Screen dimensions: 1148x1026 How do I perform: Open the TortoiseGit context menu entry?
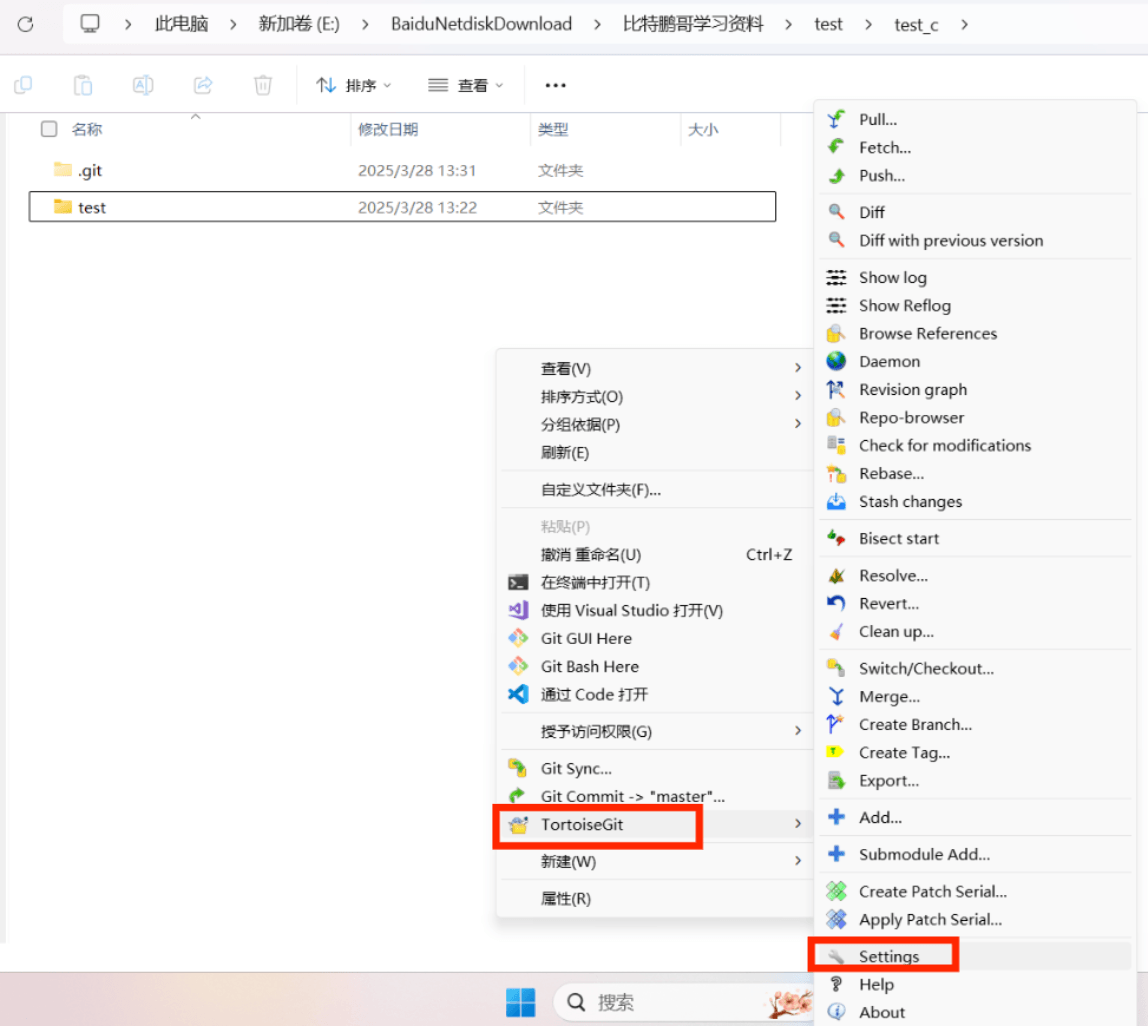click(x=655, y=825)
